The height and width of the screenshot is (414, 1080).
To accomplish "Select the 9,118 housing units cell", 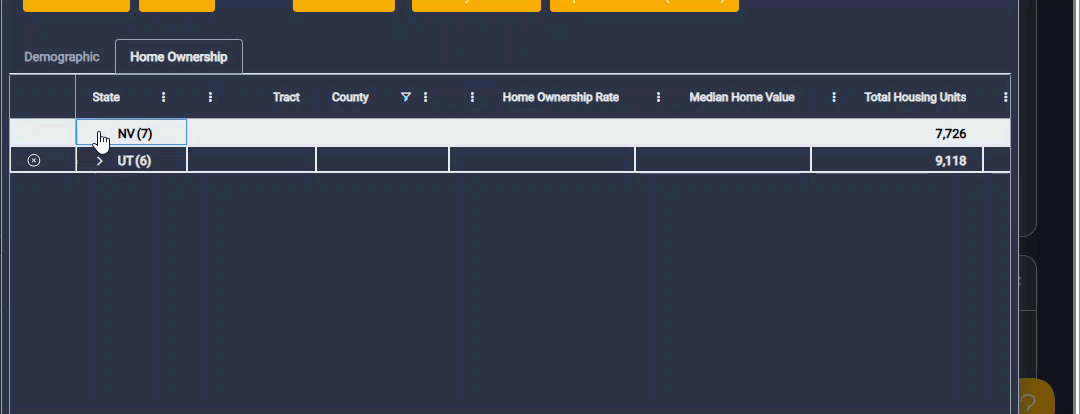I will (897, 161).
